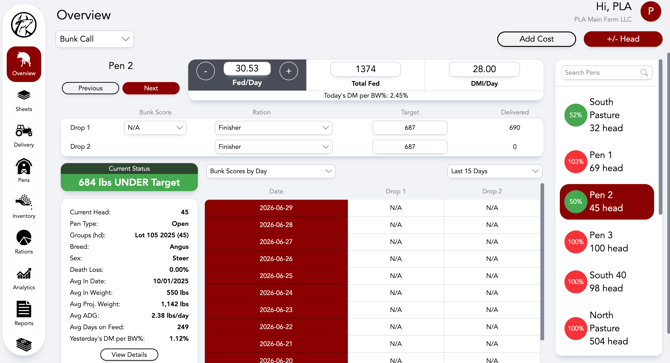Open Analytics chart icon
Viewport: 670px width, 363px height.
(24, 278)
